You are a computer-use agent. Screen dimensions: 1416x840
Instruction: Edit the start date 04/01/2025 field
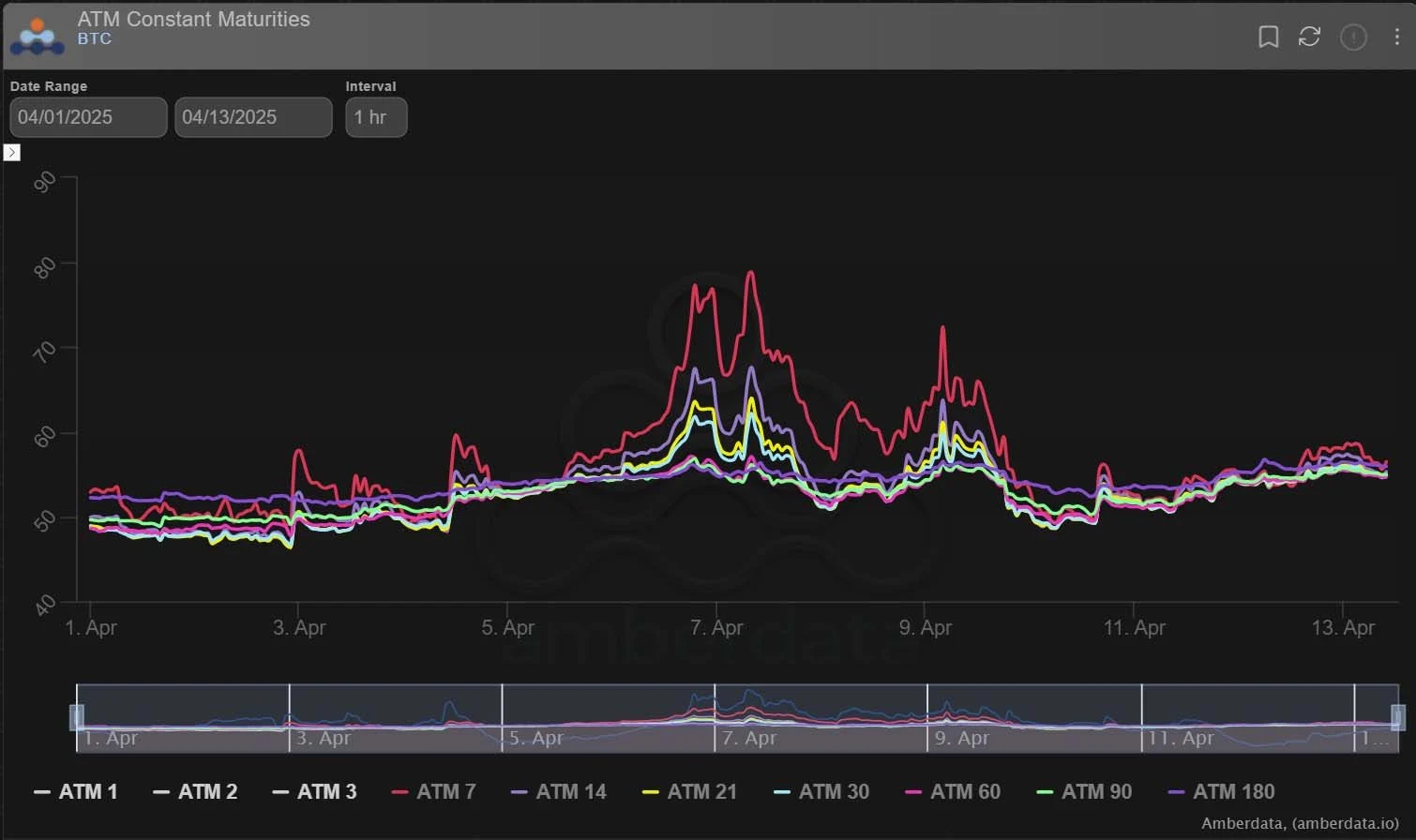(88, 117)
